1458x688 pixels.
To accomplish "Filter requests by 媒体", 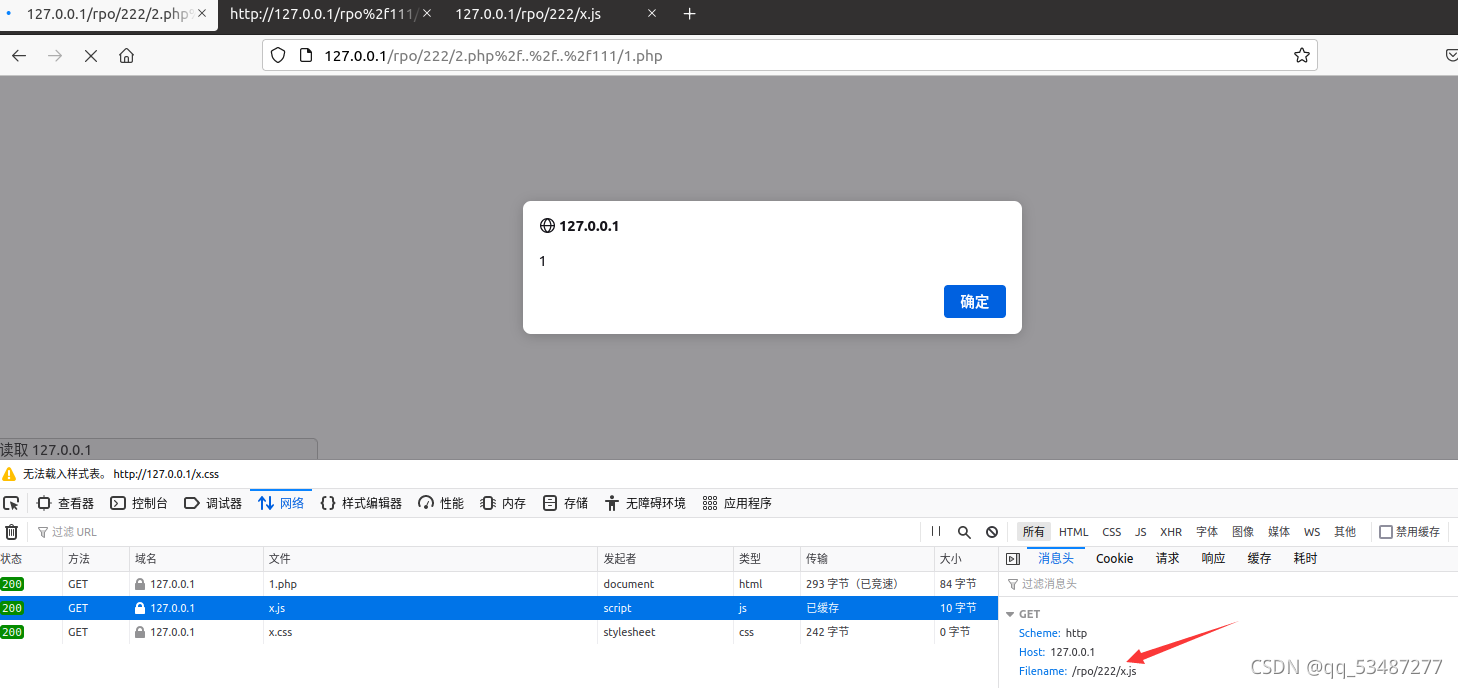I will point(1279,532).
